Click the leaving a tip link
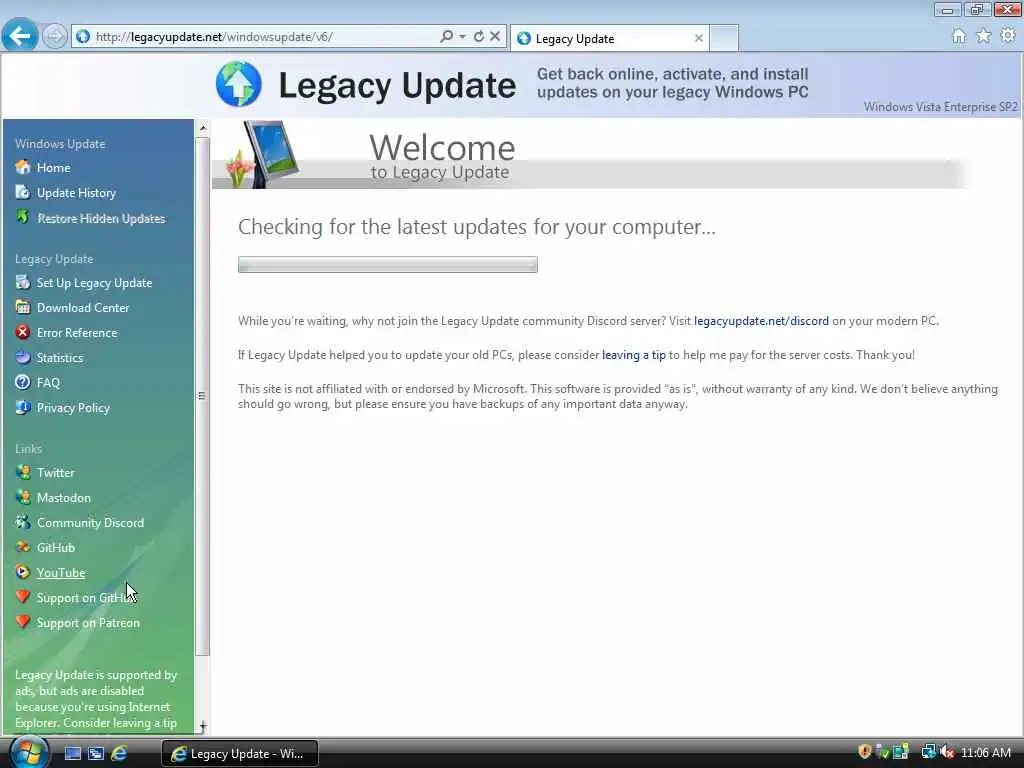This screenshot has height=768, width=1024. point(633,355)
